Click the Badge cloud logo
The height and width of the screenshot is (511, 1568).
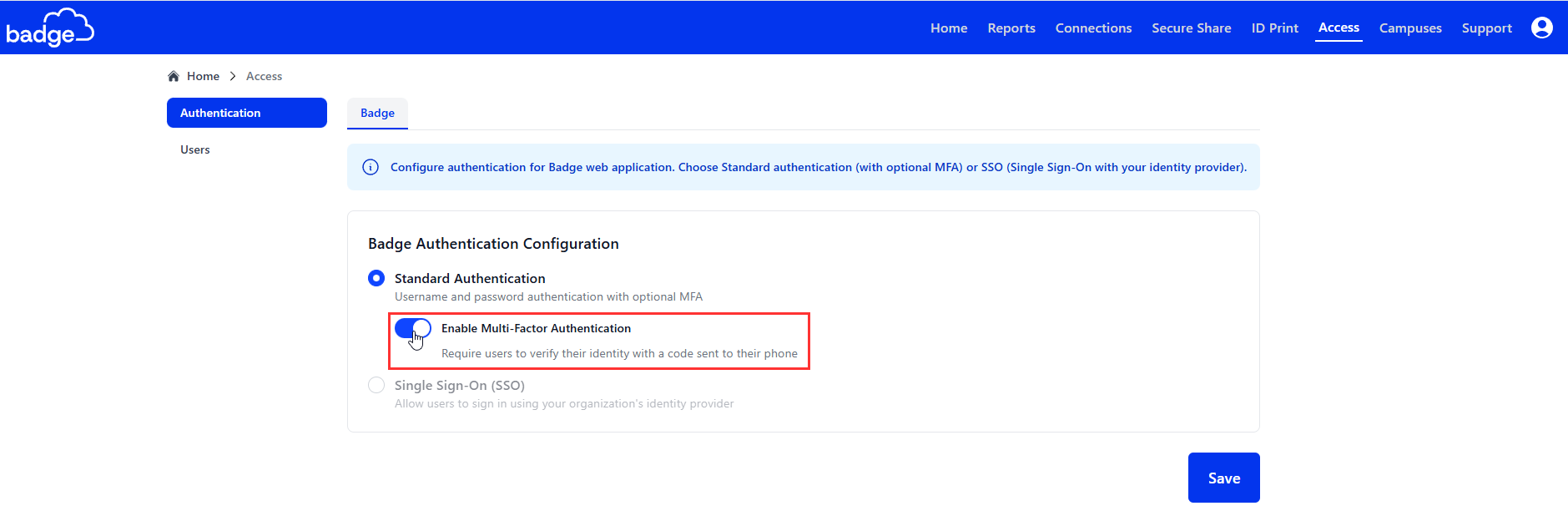(x=50, y=28)
